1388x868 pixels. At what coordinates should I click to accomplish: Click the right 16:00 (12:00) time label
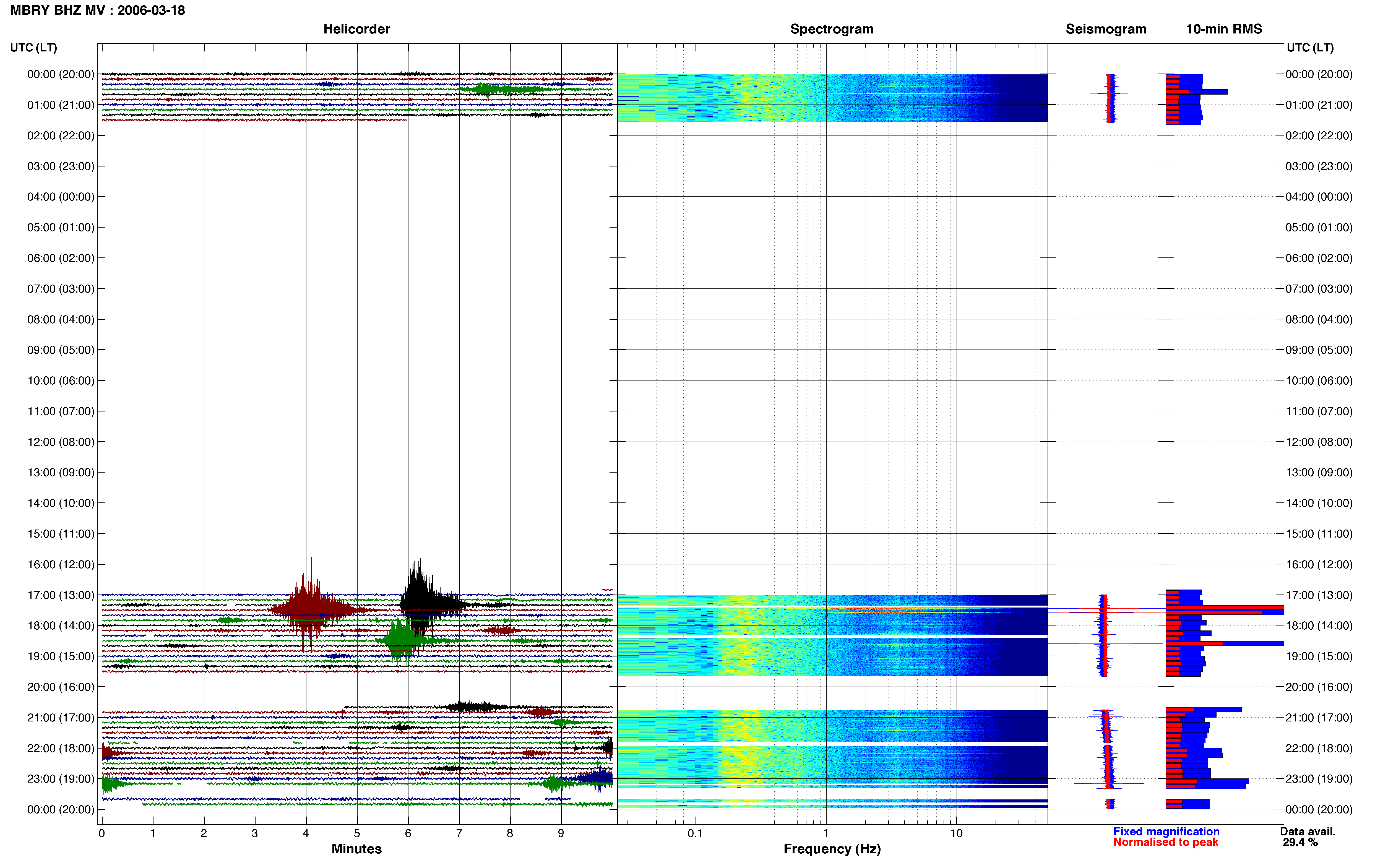[x=1319, y=564]
